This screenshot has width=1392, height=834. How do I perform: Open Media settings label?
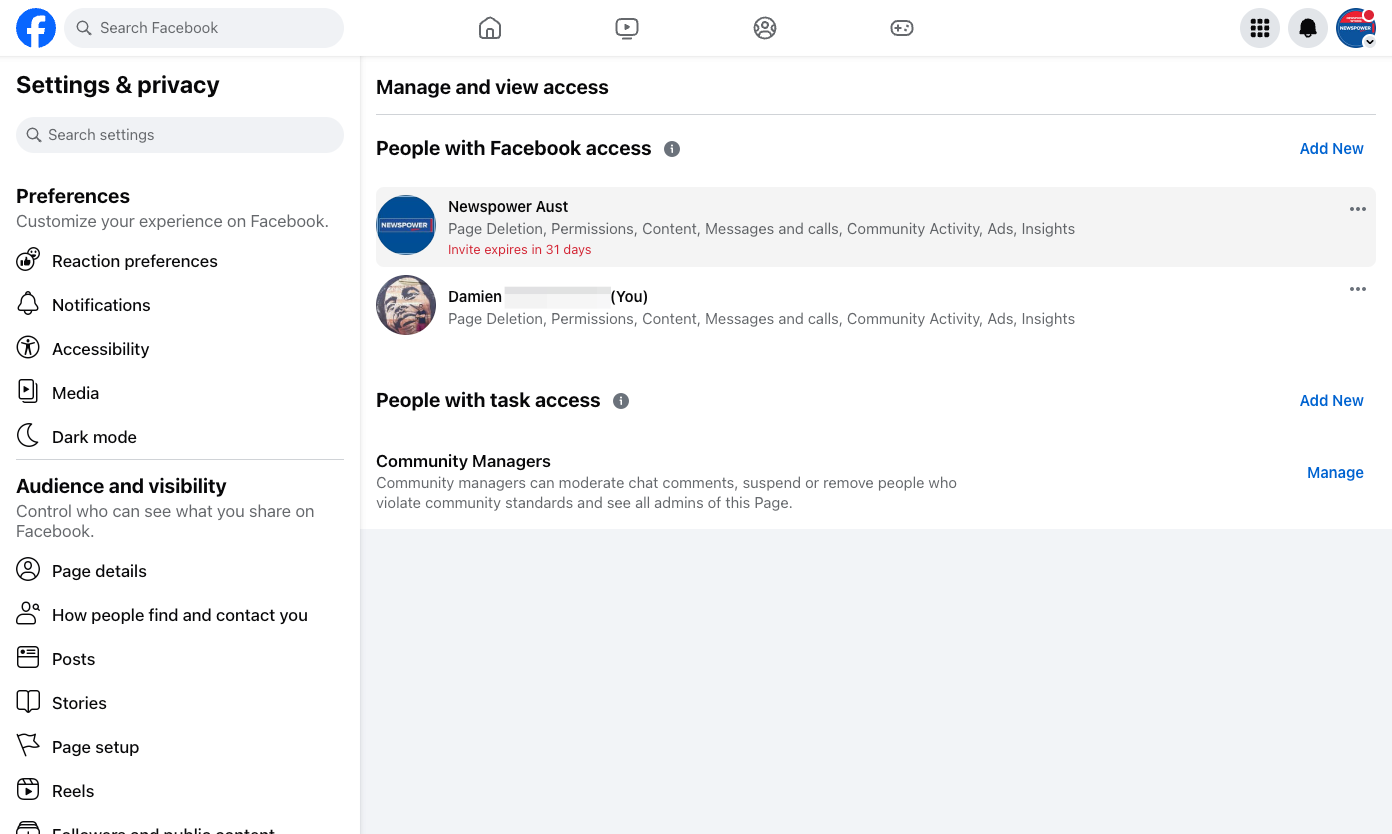click(75, 393)
